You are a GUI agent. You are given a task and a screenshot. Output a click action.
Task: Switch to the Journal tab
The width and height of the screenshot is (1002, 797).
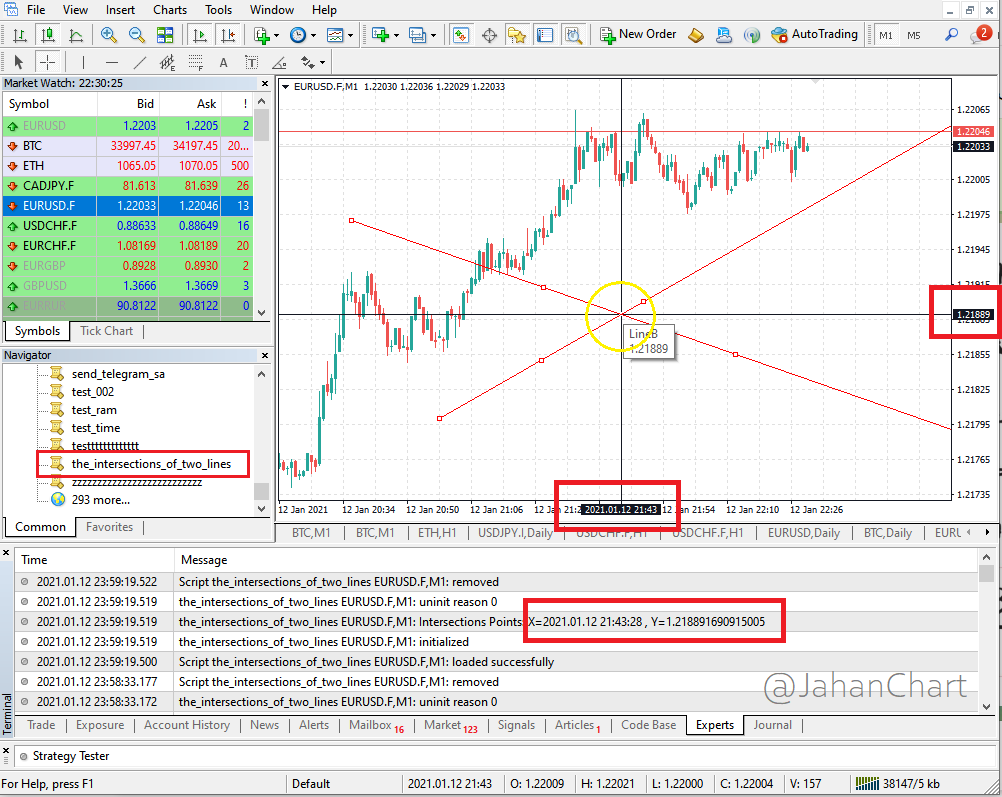point(773,725)
